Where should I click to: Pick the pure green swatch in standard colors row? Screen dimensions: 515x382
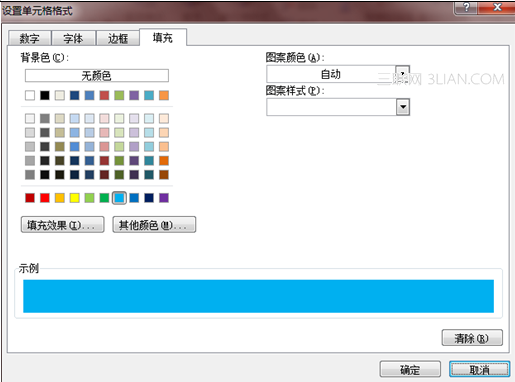[x=104, y=198]
